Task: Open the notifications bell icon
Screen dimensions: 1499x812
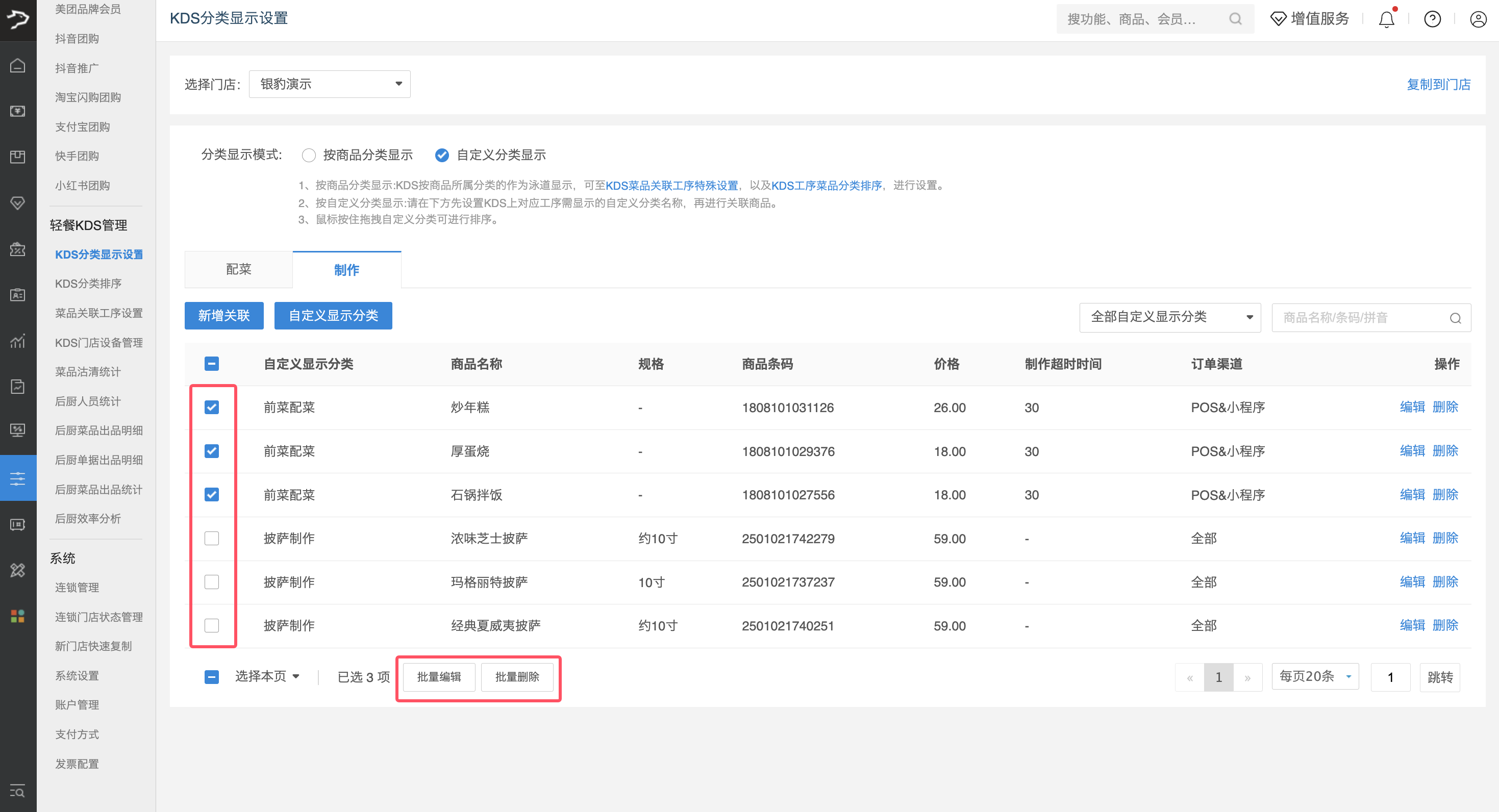Action: 1387,18
